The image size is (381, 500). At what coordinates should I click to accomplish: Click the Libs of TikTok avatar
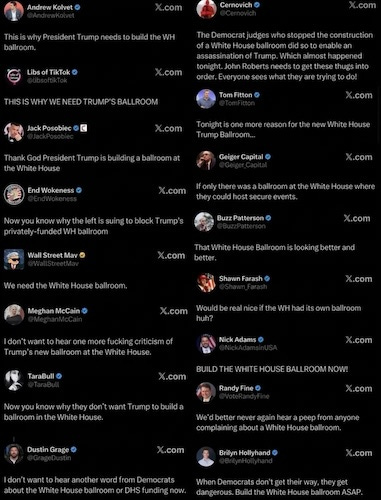[14, 76]
